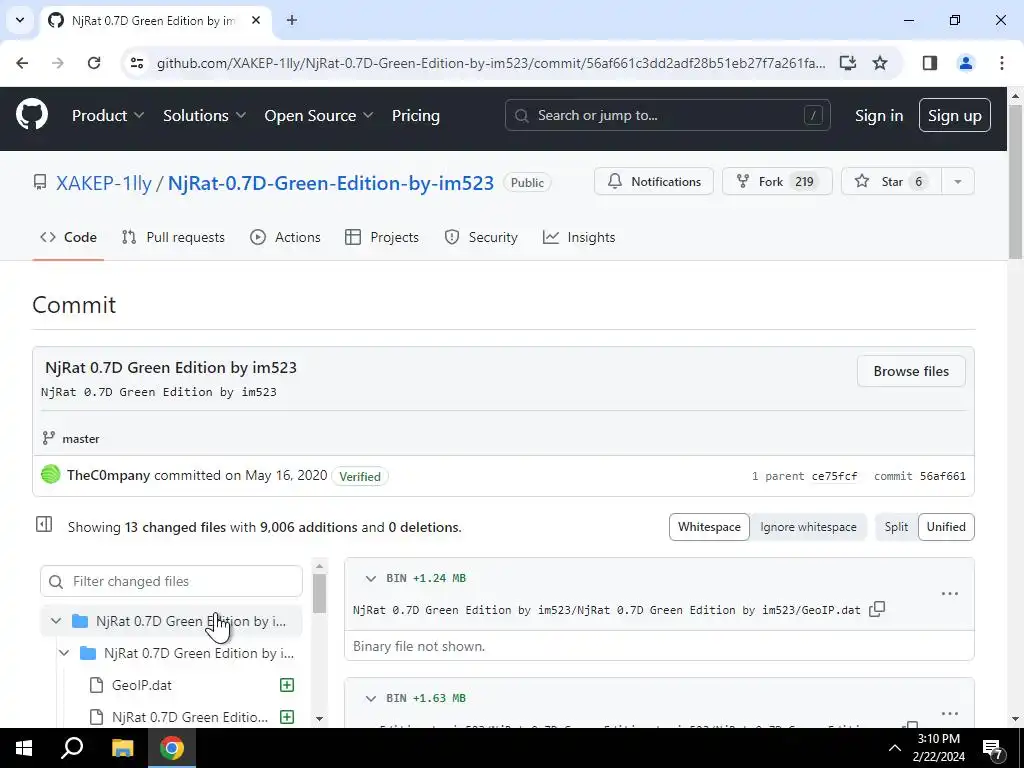Viewport: 1024px width, 768px height.
Task: Expand the Product menu
Action: coord(108,116)
